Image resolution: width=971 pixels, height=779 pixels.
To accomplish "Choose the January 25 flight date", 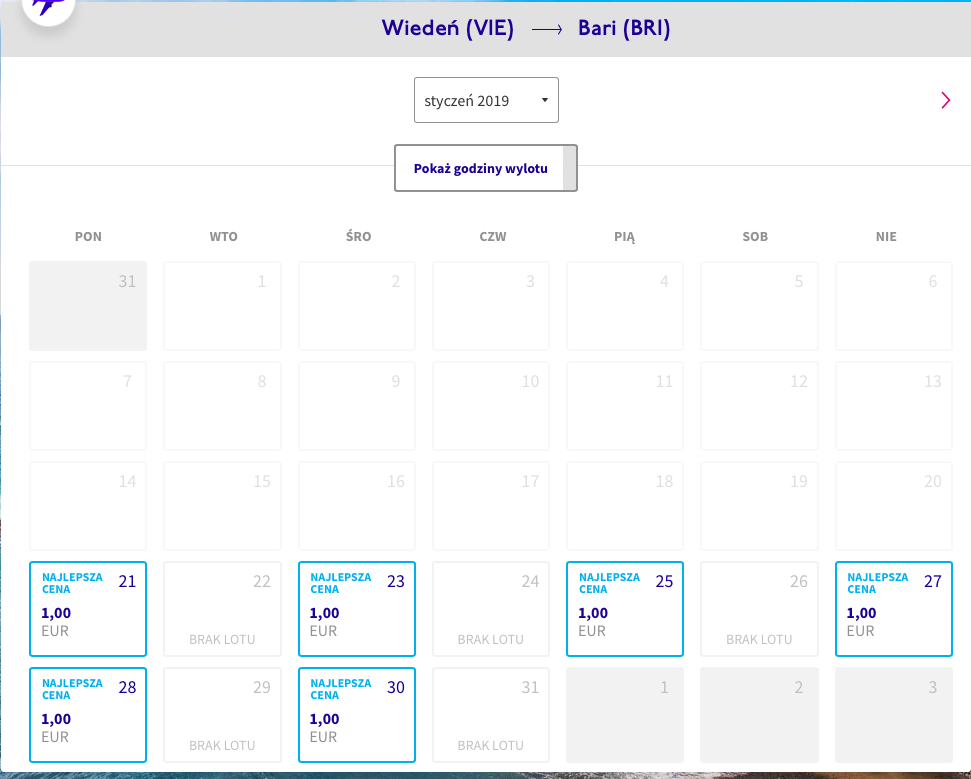I will [x=625, y=609].
